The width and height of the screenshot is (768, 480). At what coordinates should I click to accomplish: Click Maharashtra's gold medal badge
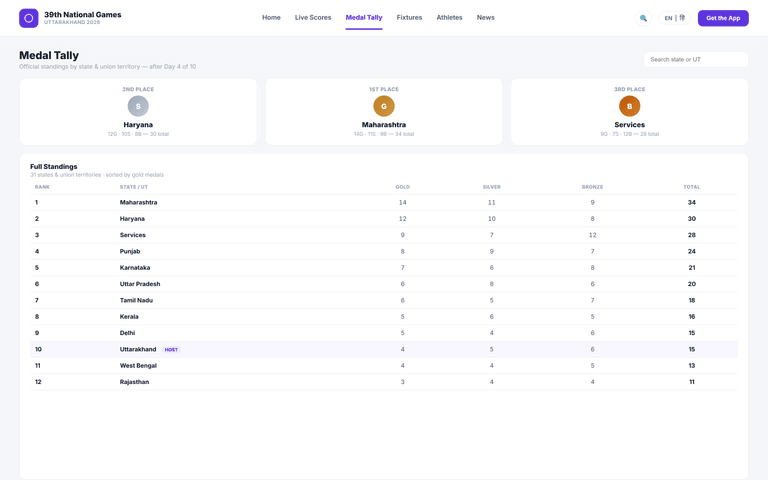click(384, 106)
